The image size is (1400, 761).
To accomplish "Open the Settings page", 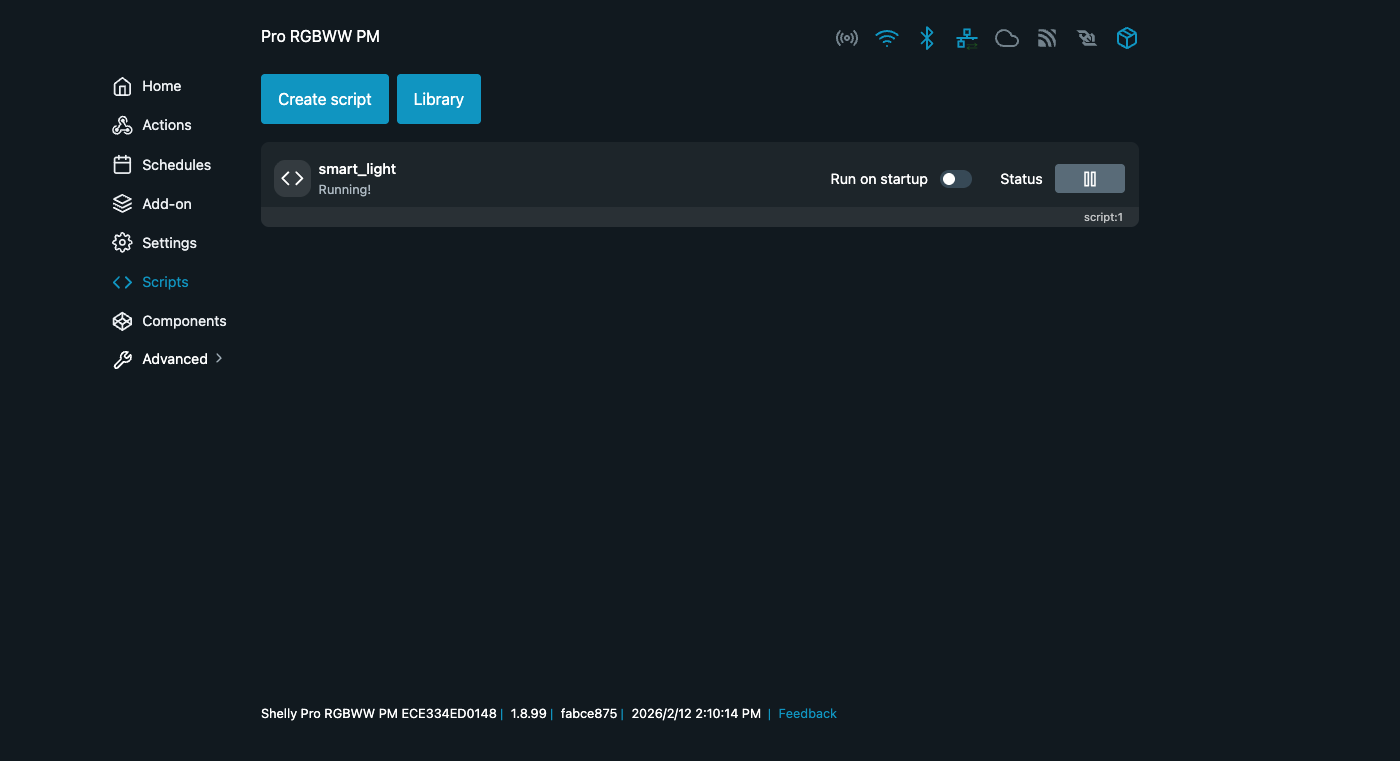I will click(x=169, y=243).
